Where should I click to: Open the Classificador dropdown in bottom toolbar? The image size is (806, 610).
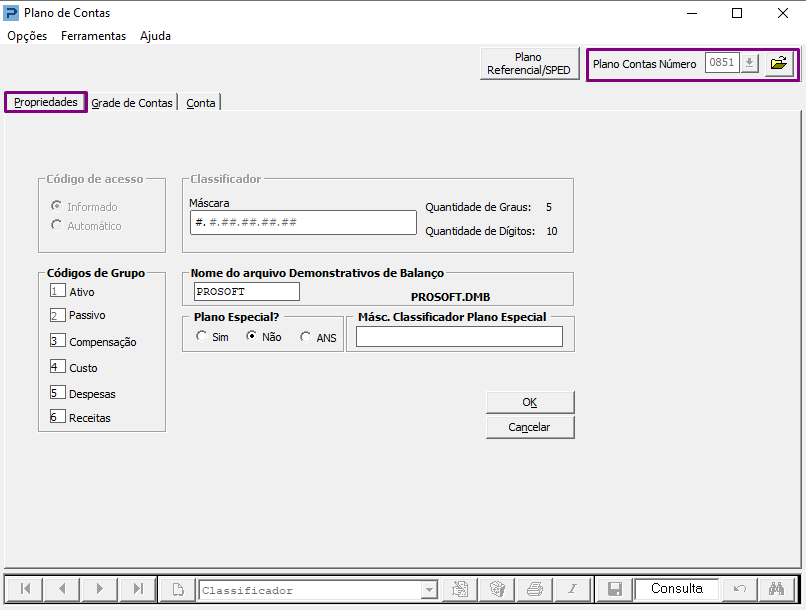coord(429,590)
